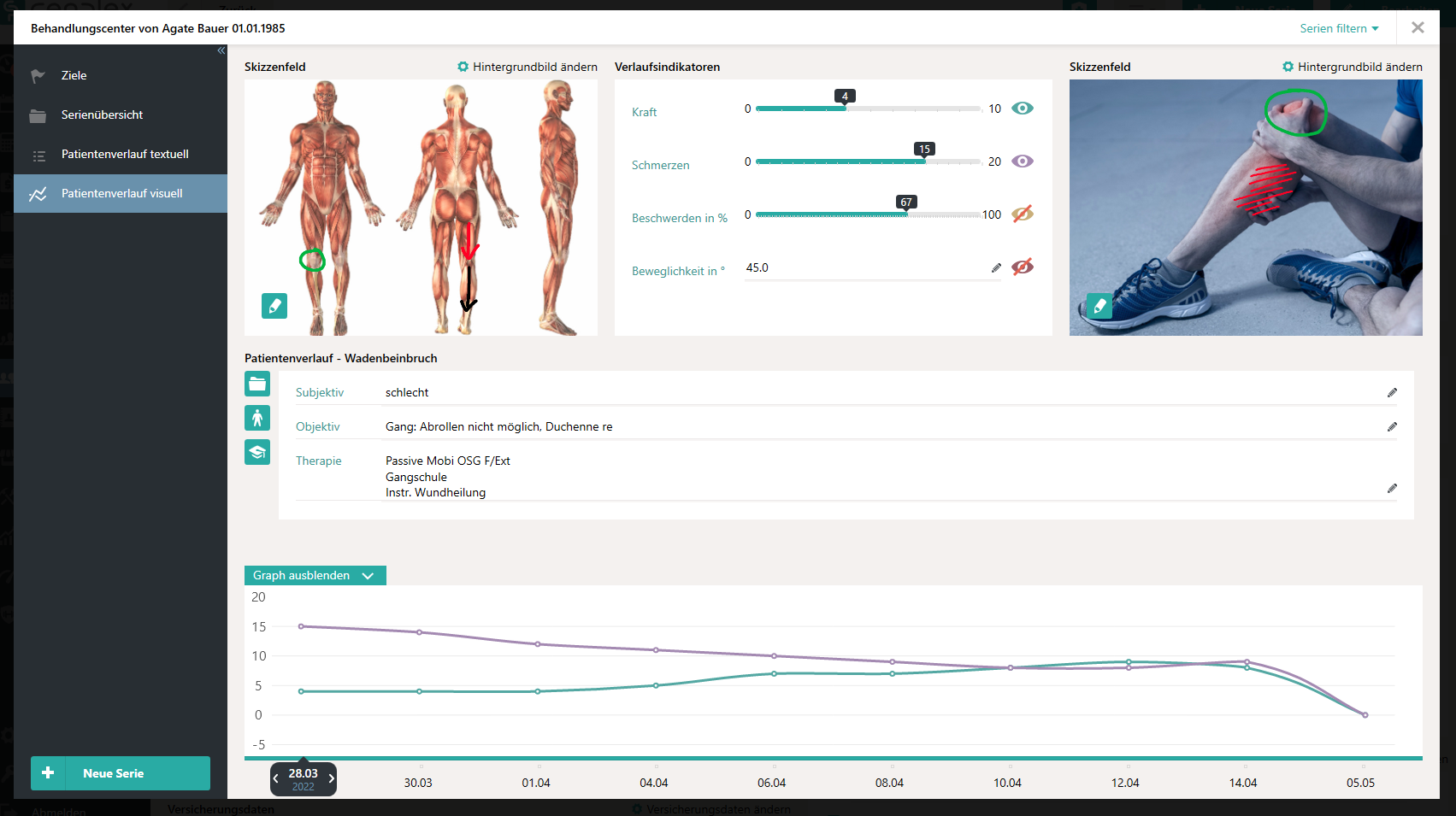Image resolution: width=1456 pixels, height=816 pixels.
Task: Collapse the graph with Graph ausblenden chevron
Action: click(368, 575)
